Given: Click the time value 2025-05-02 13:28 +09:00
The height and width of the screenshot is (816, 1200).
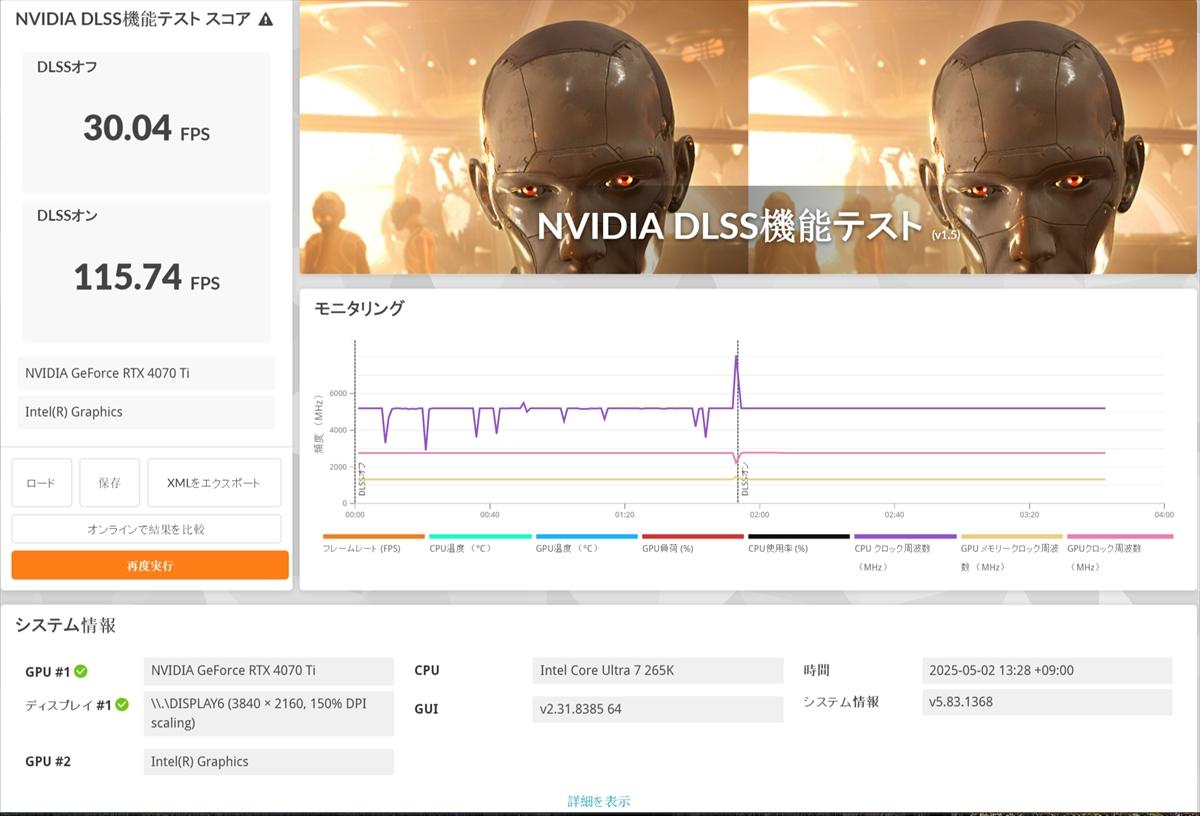Looking at the screenshot, I should [x=1046, y=670].
